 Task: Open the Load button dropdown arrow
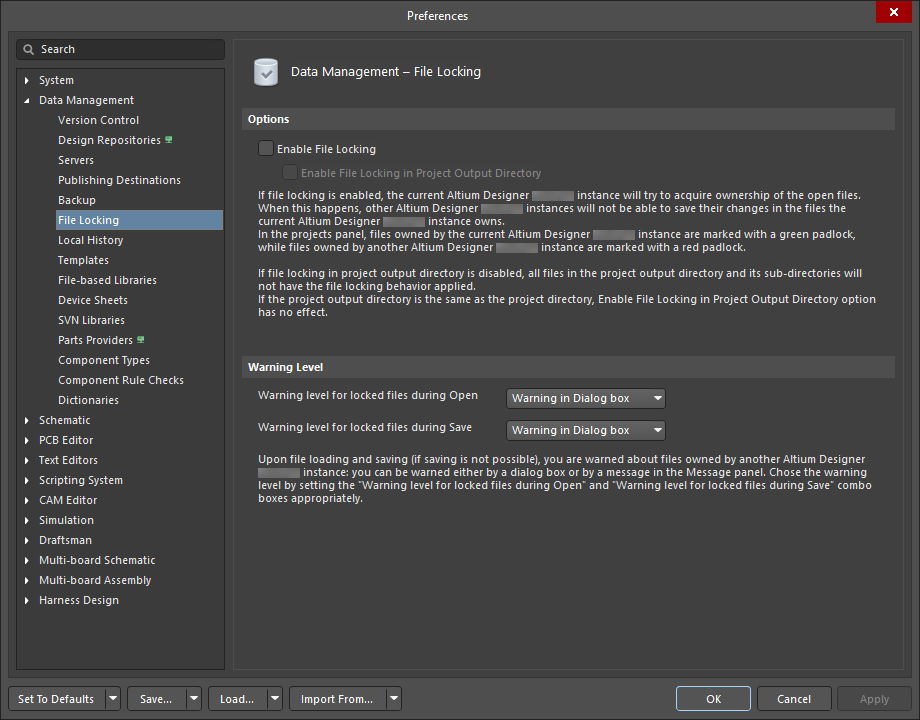274,699
